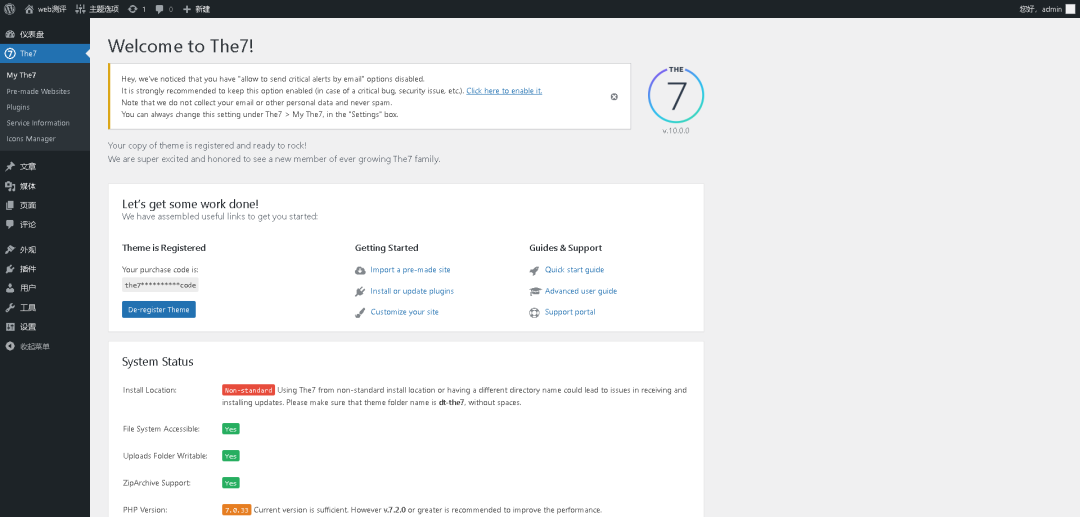This screenshot has width=1080, height=517.
Task: Click the 媒体 media icon
Action: click(10, 186)
